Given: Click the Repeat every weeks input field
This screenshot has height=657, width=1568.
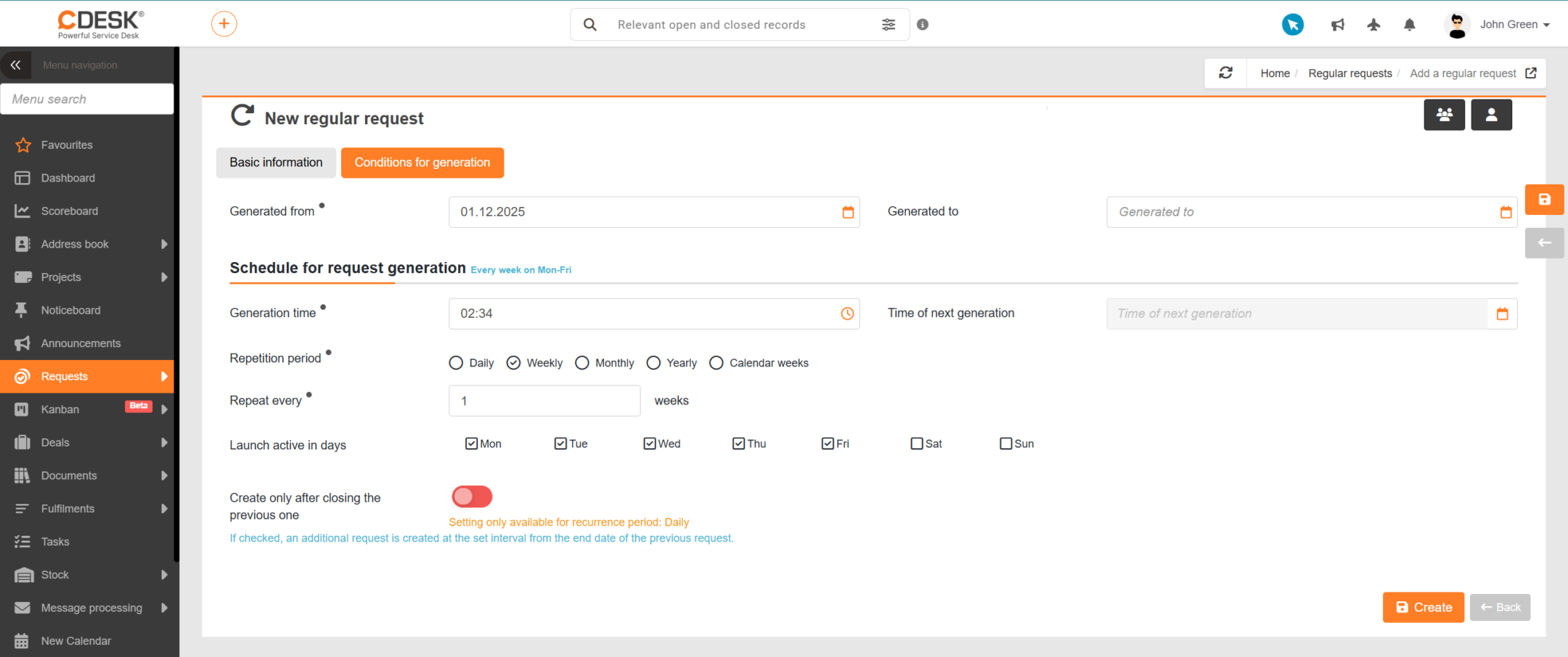Looking at the screenshot, I should pyautogui.click(x=544, y=401).
